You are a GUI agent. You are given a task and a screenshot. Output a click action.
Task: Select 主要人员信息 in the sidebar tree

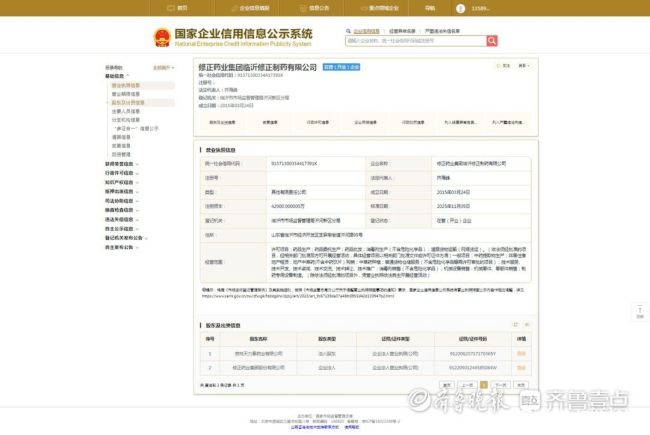tap(126, 111)
